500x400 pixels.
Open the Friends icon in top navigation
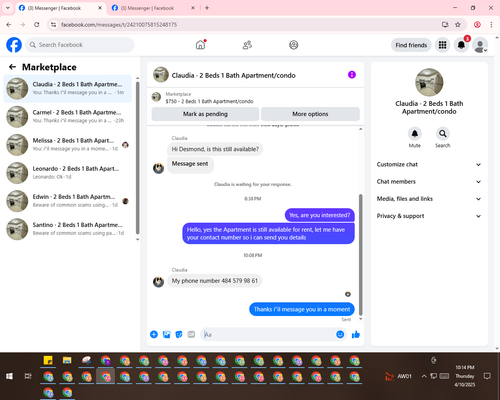[x=247, y=45]
